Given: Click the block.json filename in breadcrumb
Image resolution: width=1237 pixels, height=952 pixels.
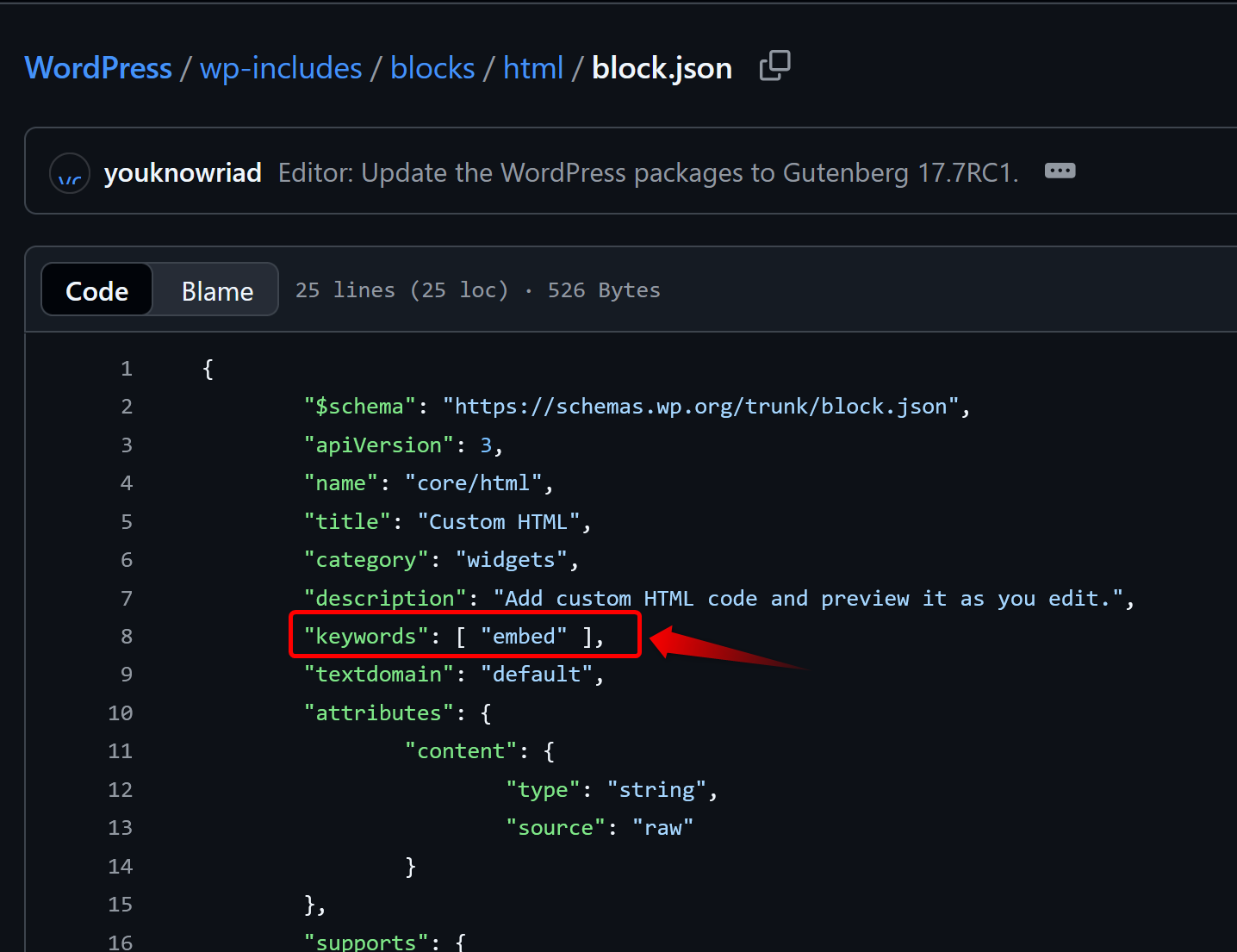Looking at the screenshot, I should pos(662,68).
